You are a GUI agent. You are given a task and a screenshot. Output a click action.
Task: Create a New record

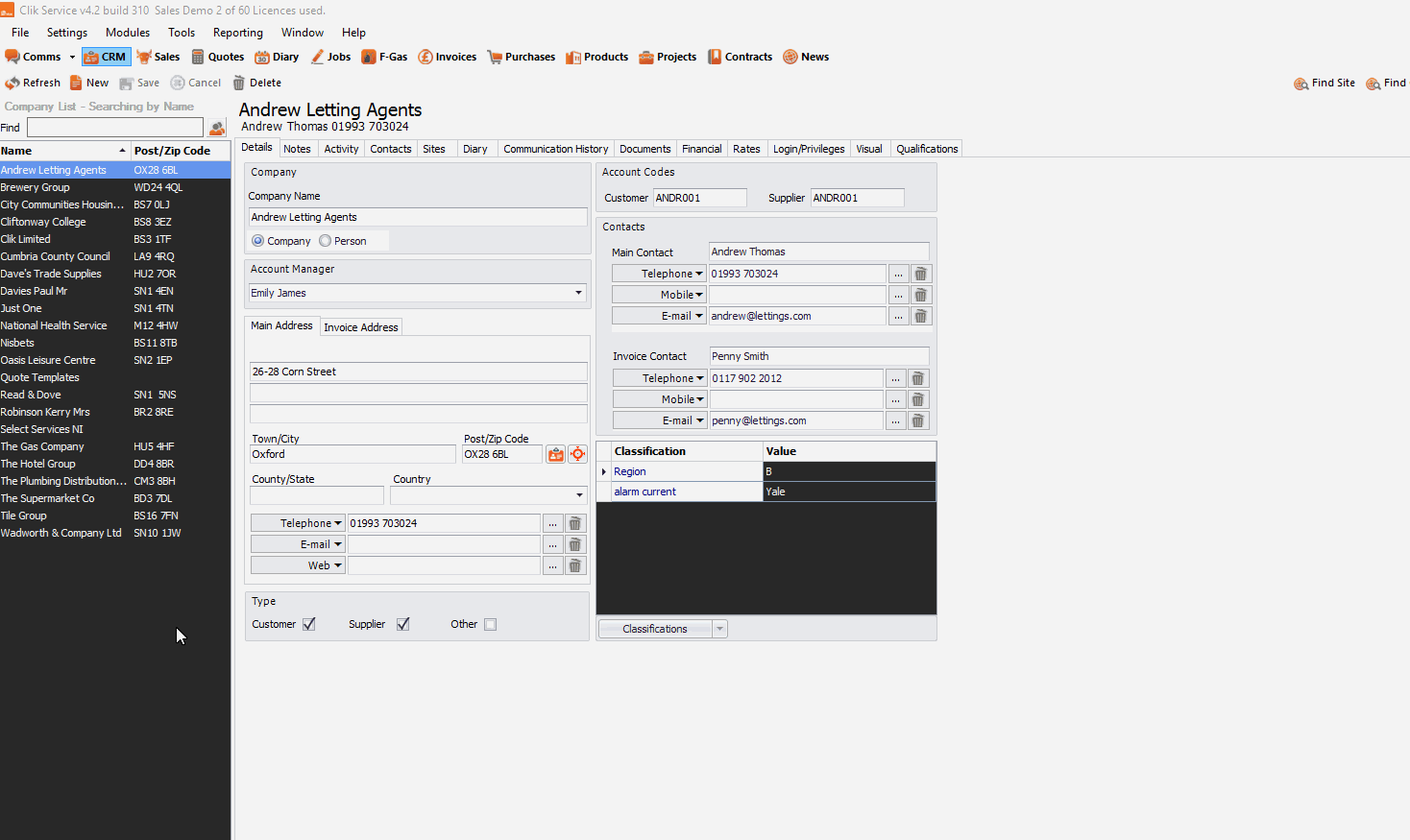point(89,83)
